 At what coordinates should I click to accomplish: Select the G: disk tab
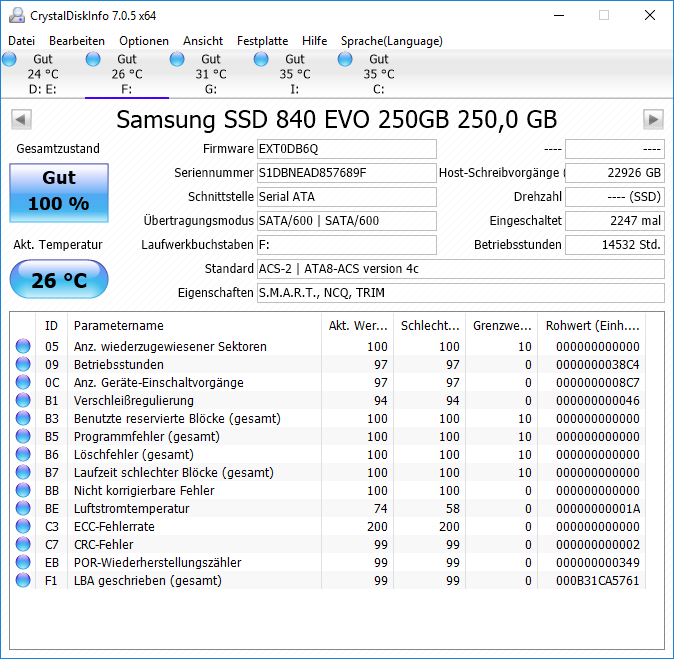[x=211, y=74]
